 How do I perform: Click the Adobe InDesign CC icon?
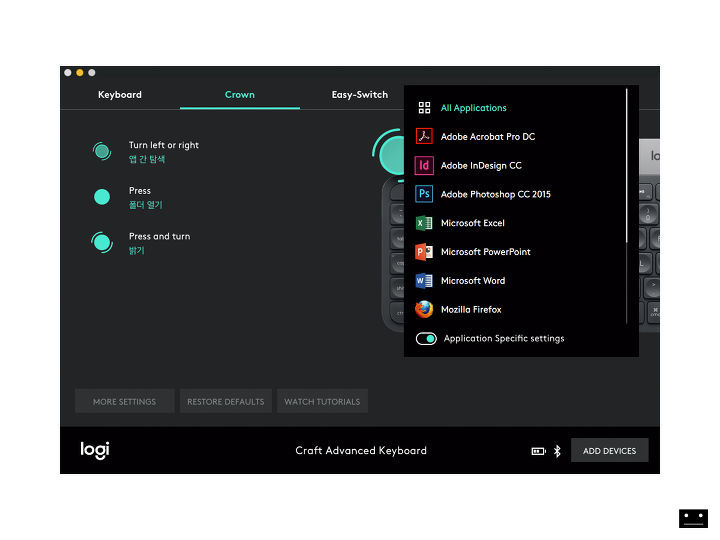(x=424, y=165)
